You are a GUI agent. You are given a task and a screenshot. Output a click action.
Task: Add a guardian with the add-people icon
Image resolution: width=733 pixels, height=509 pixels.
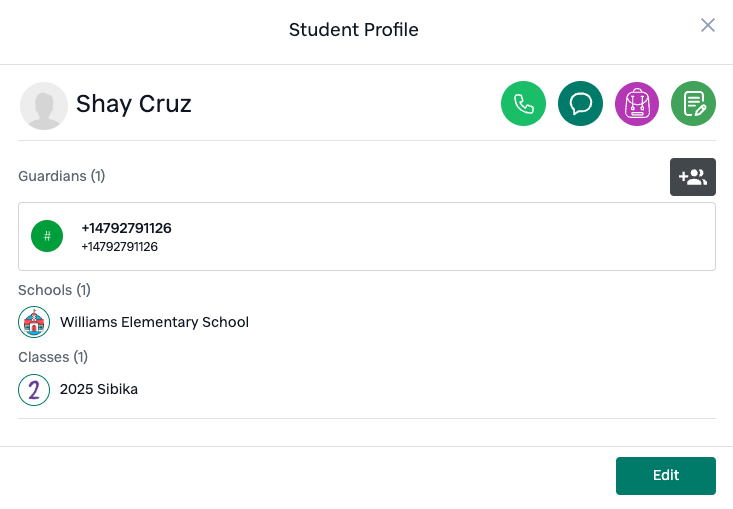click(693, 177)
